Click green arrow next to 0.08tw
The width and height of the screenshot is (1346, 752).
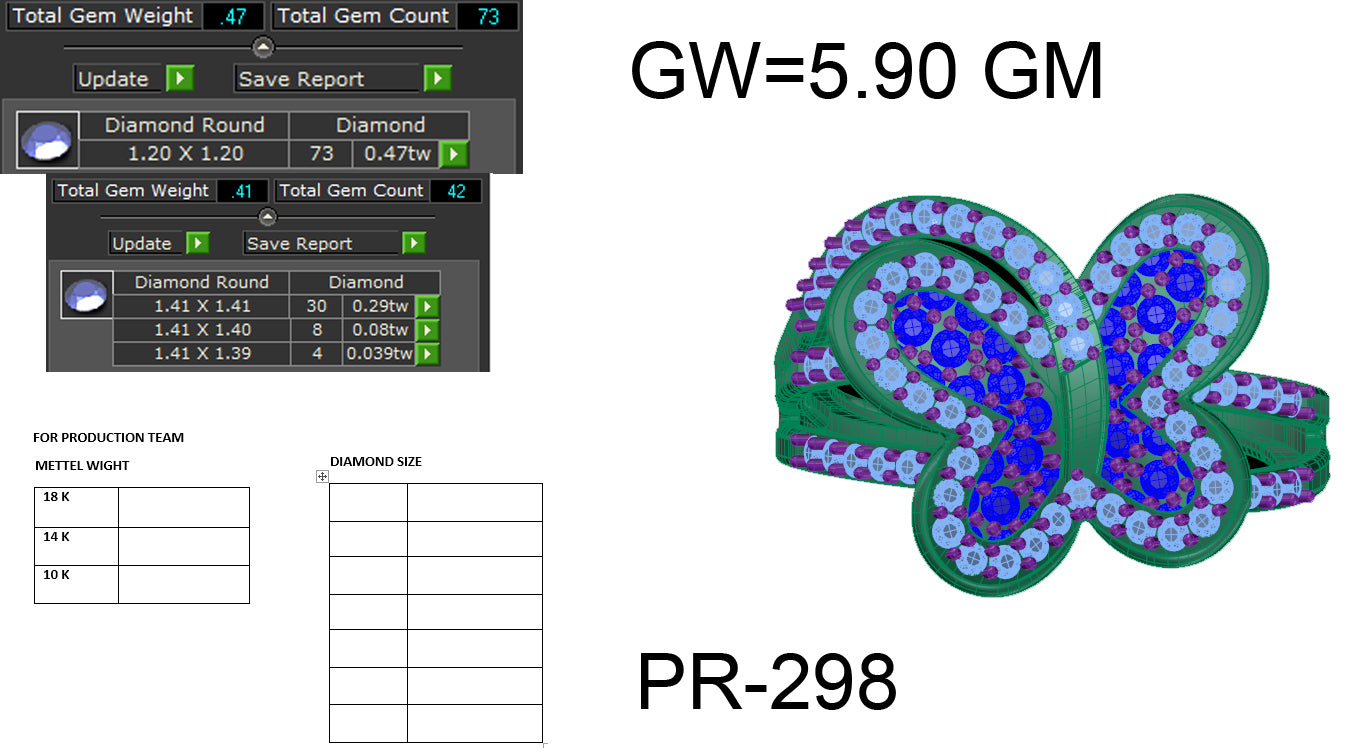click(x=427, y=330)
